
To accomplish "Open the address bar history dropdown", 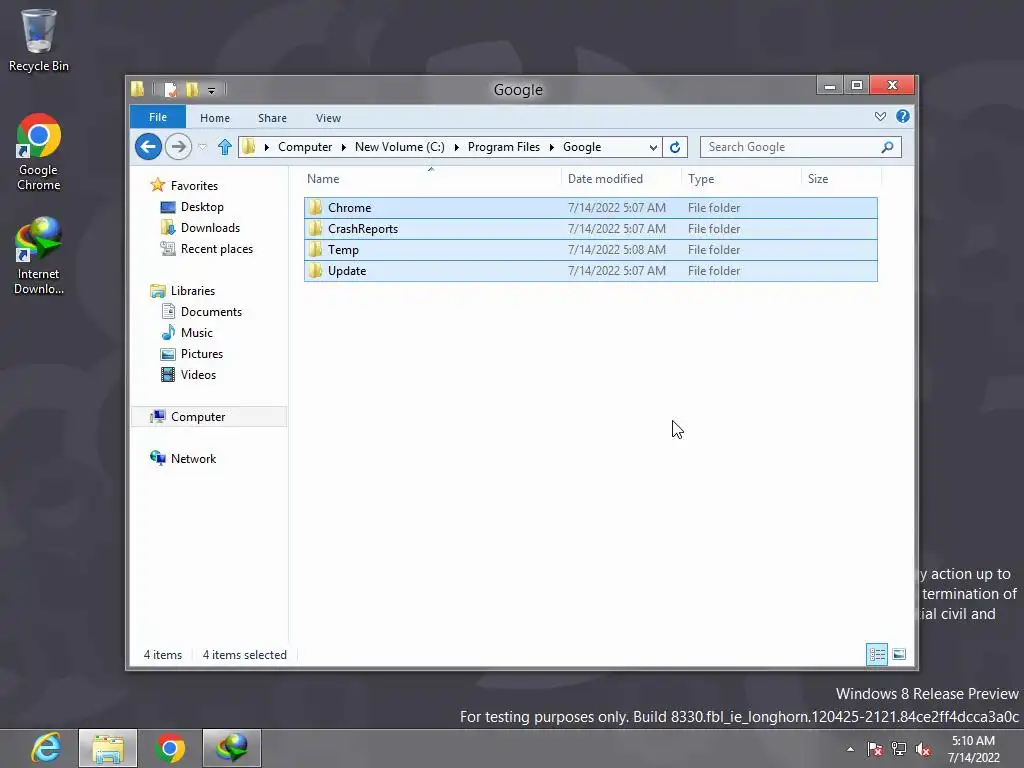I will (652, 147).
